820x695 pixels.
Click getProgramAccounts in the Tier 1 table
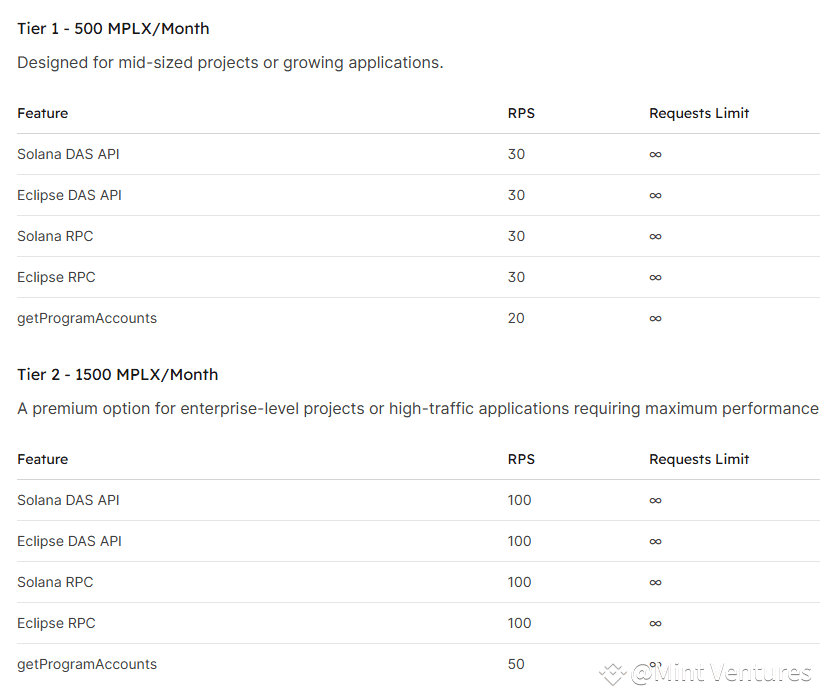pos(87,318)
